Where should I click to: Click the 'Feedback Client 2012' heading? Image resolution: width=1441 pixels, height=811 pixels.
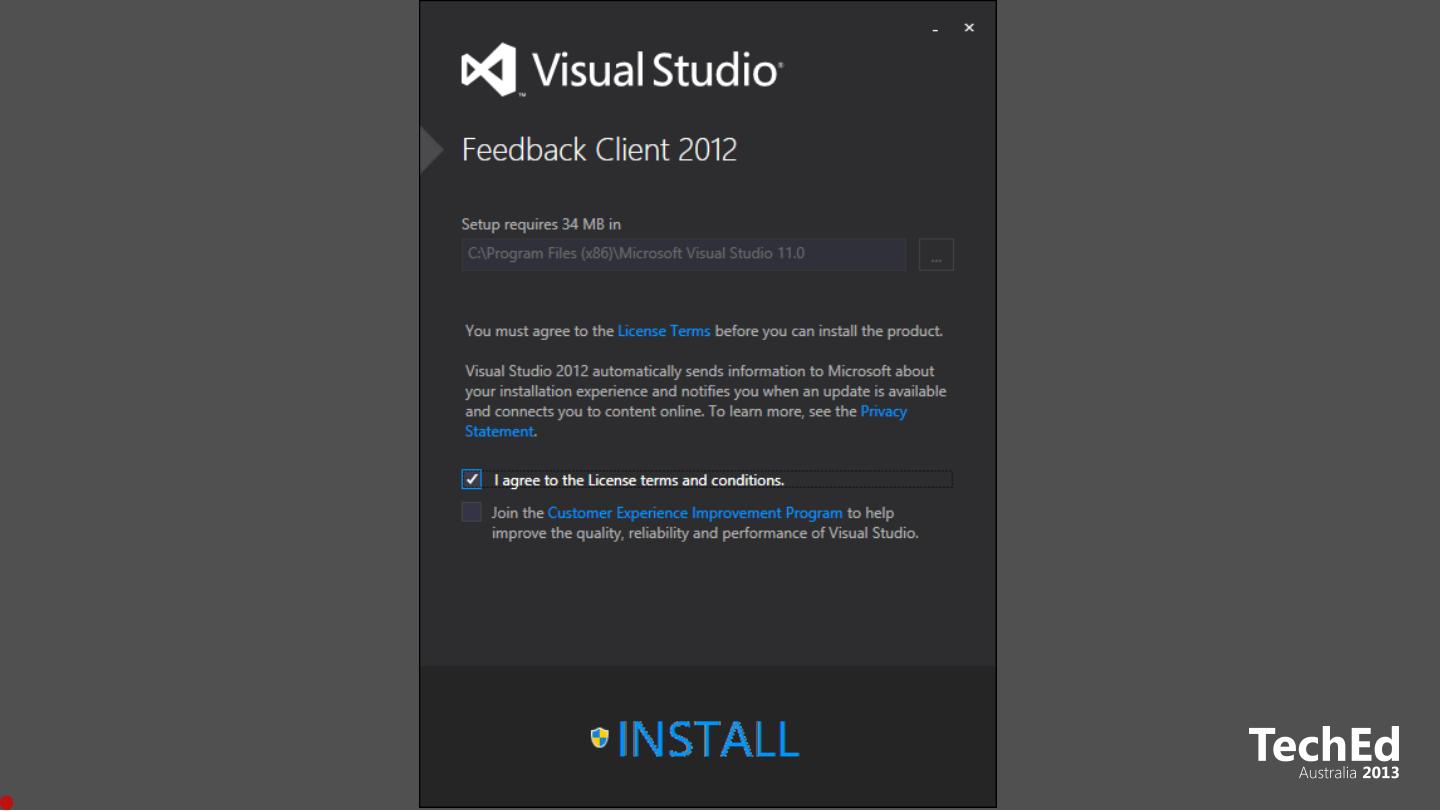[x=599, y=150]
